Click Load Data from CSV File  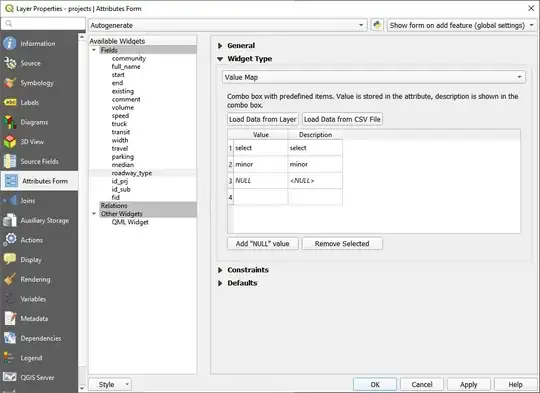tap(342, 119)
